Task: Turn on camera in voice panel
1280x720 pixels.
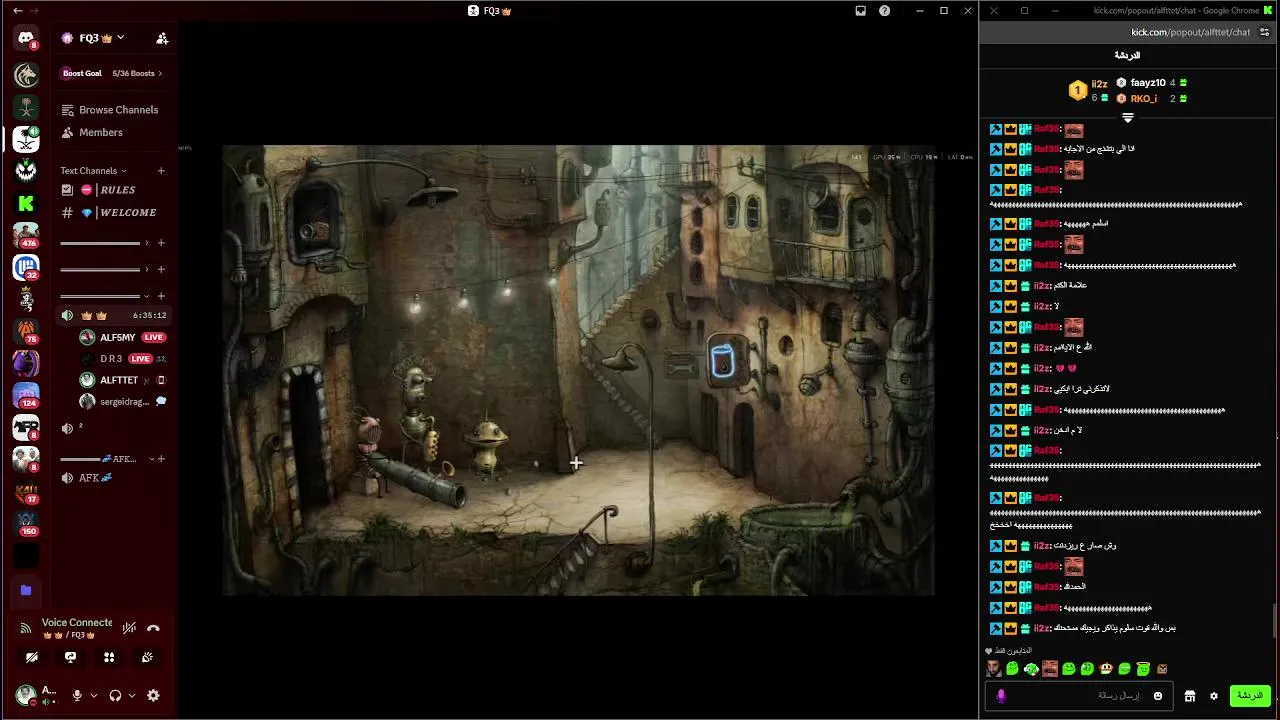Action: tap(32, 657)
